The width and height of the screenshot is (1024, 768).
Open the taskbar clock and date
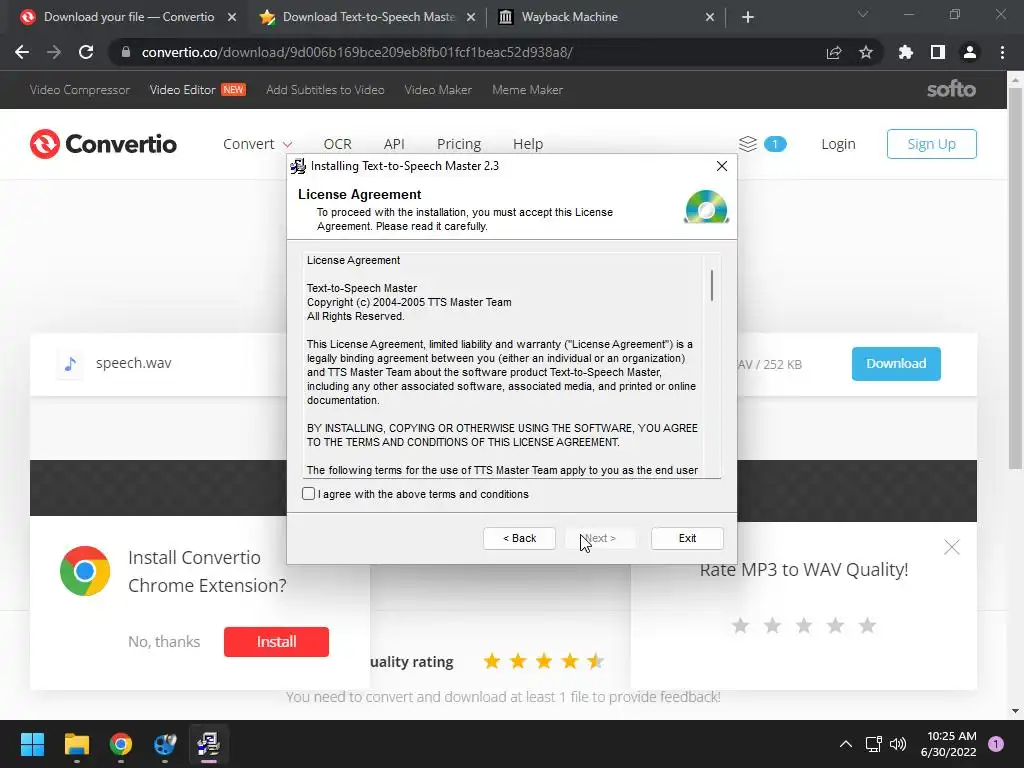click(948, 744)
